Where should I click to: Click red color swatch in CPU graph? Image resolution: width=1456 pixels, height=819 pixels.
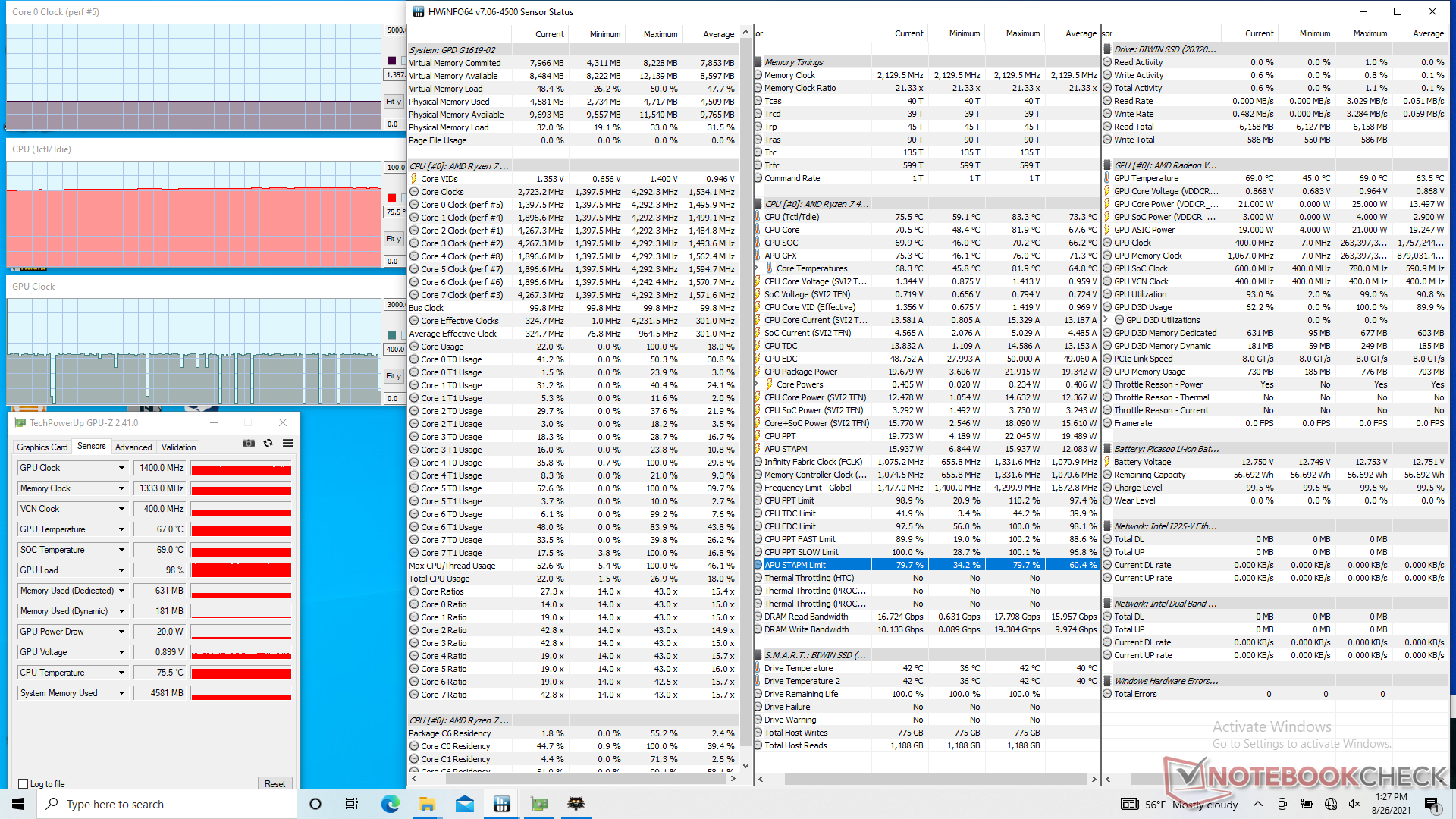392,198
